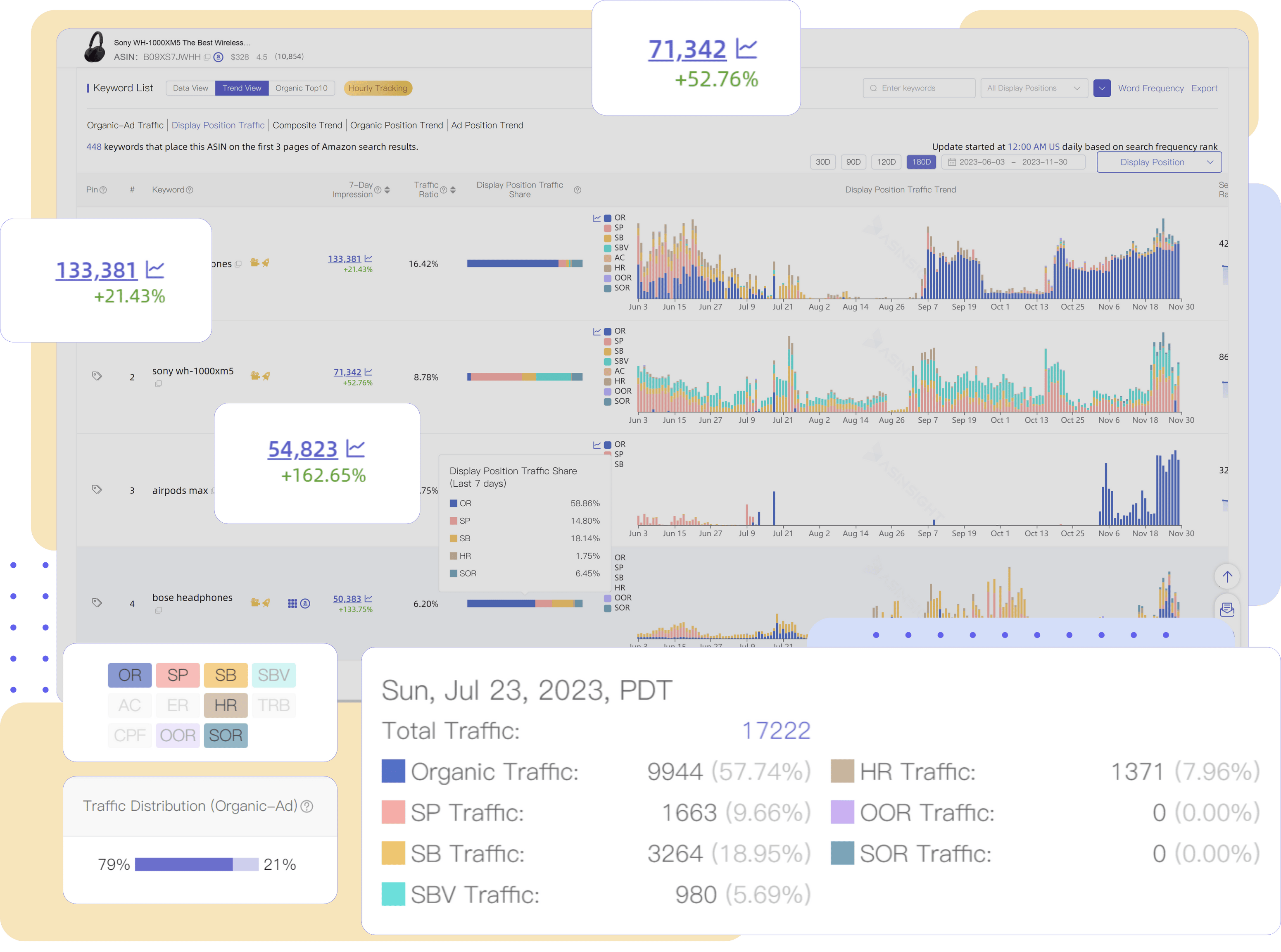Image resolution: width=1281 pixels, height=952 pixels.
Task: Toggle the SP badge in the position filter panel
Action: pos(177,675)
